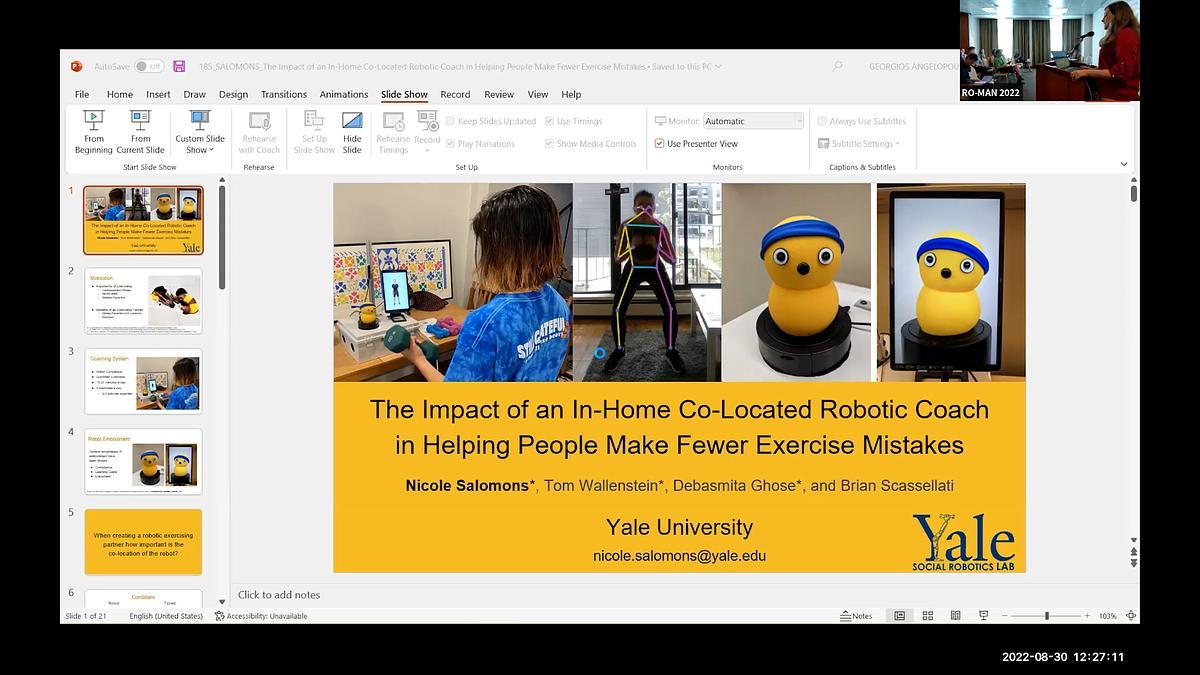Click the account name GEORGIOS ANGELOPOULOS
The width and height of the screenshot is (1200, 675).
(x=913, y=67)
